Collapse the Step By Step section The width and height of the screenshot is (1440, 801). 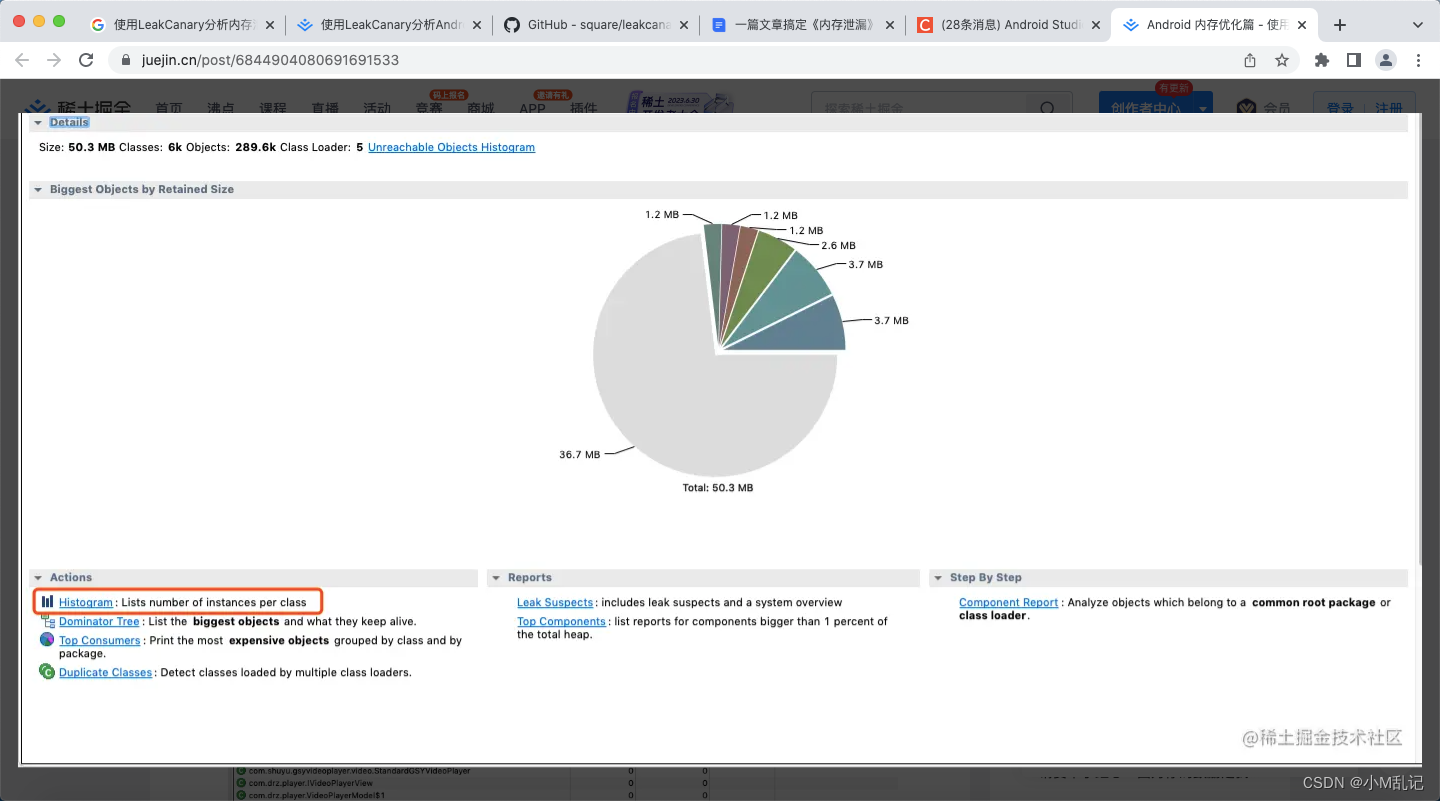[x=937, y=578]
